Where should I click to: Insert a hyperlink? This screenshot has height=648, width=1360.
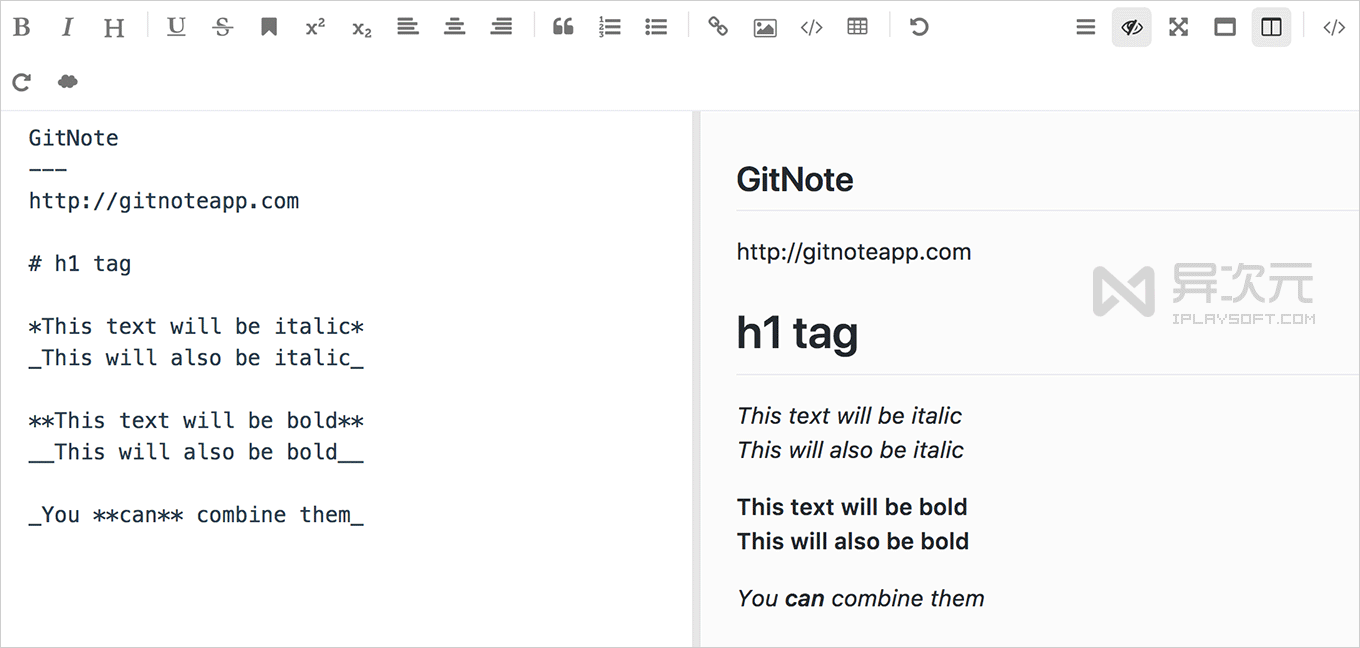pos(717,27)
